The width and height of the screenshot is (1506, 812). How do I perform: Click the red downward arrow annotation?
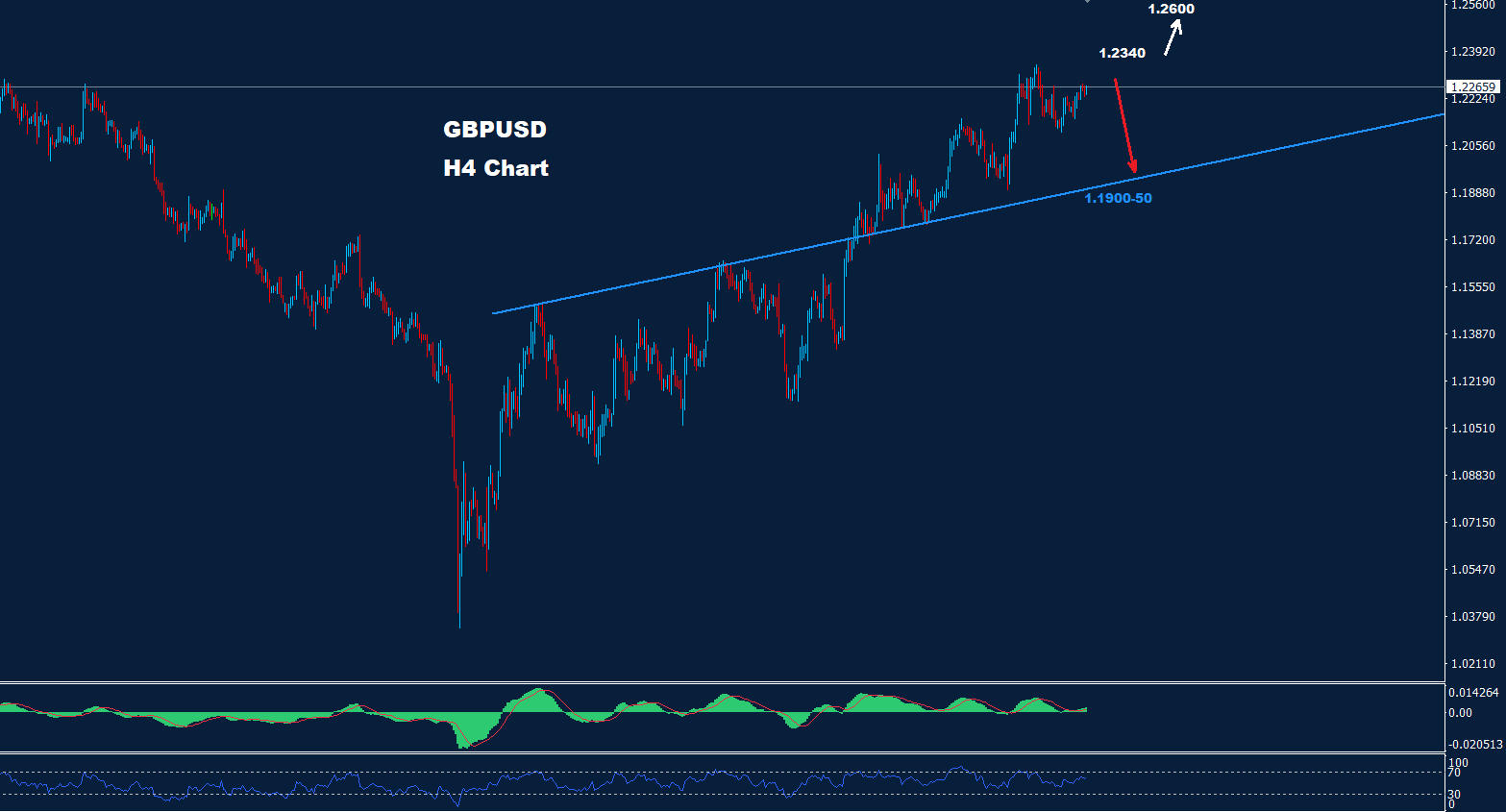1124,125
